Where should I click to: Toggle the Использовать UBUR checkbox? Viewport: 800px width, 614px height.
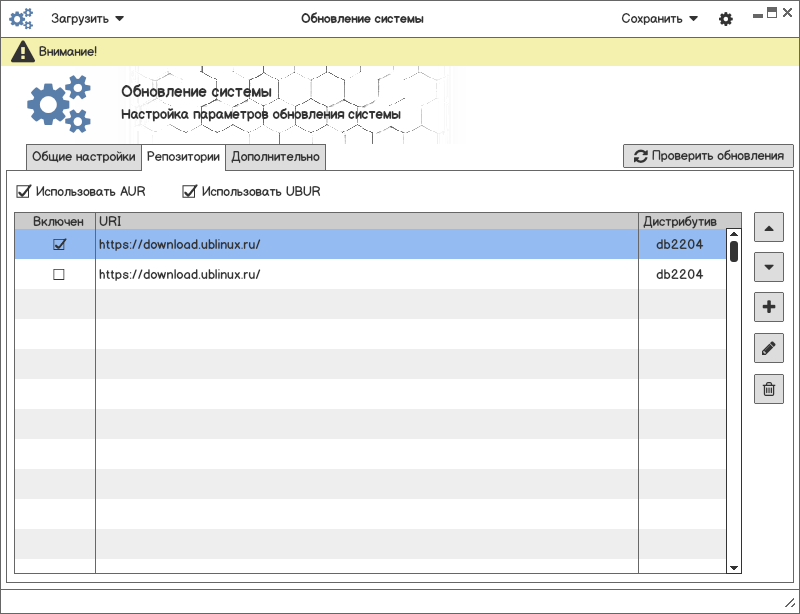(189, 192)
